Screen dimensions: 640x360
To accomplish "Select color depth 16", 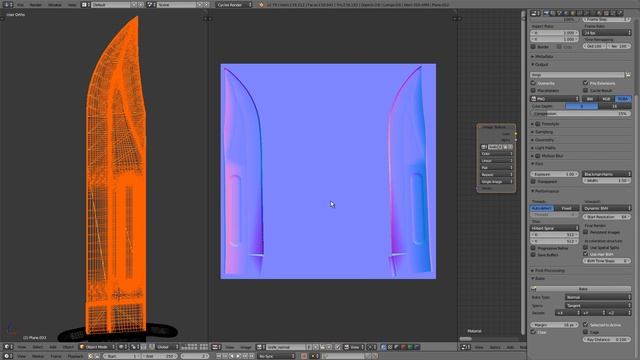I will coord(615,106).
